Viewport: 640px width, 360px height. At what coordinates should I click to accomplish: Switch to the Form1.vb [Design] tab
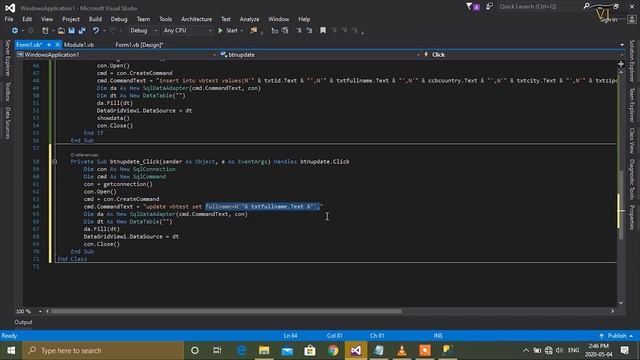click(139, 45)
